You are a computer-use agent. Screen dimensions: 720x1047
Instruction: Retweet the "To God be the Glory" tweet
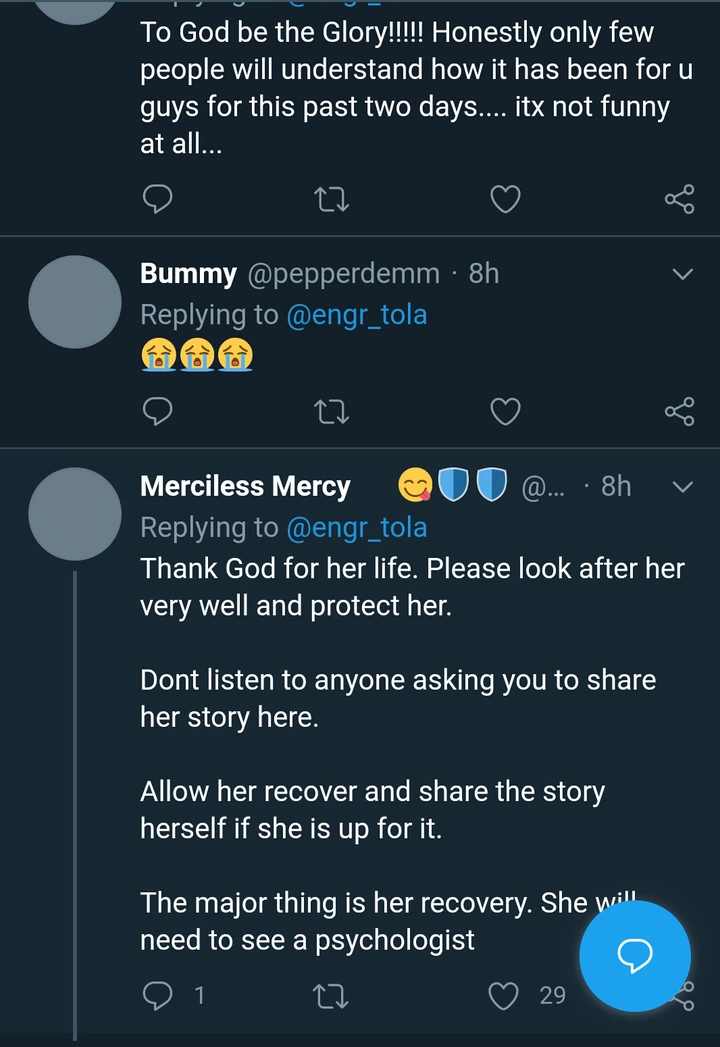pos(331,200)
